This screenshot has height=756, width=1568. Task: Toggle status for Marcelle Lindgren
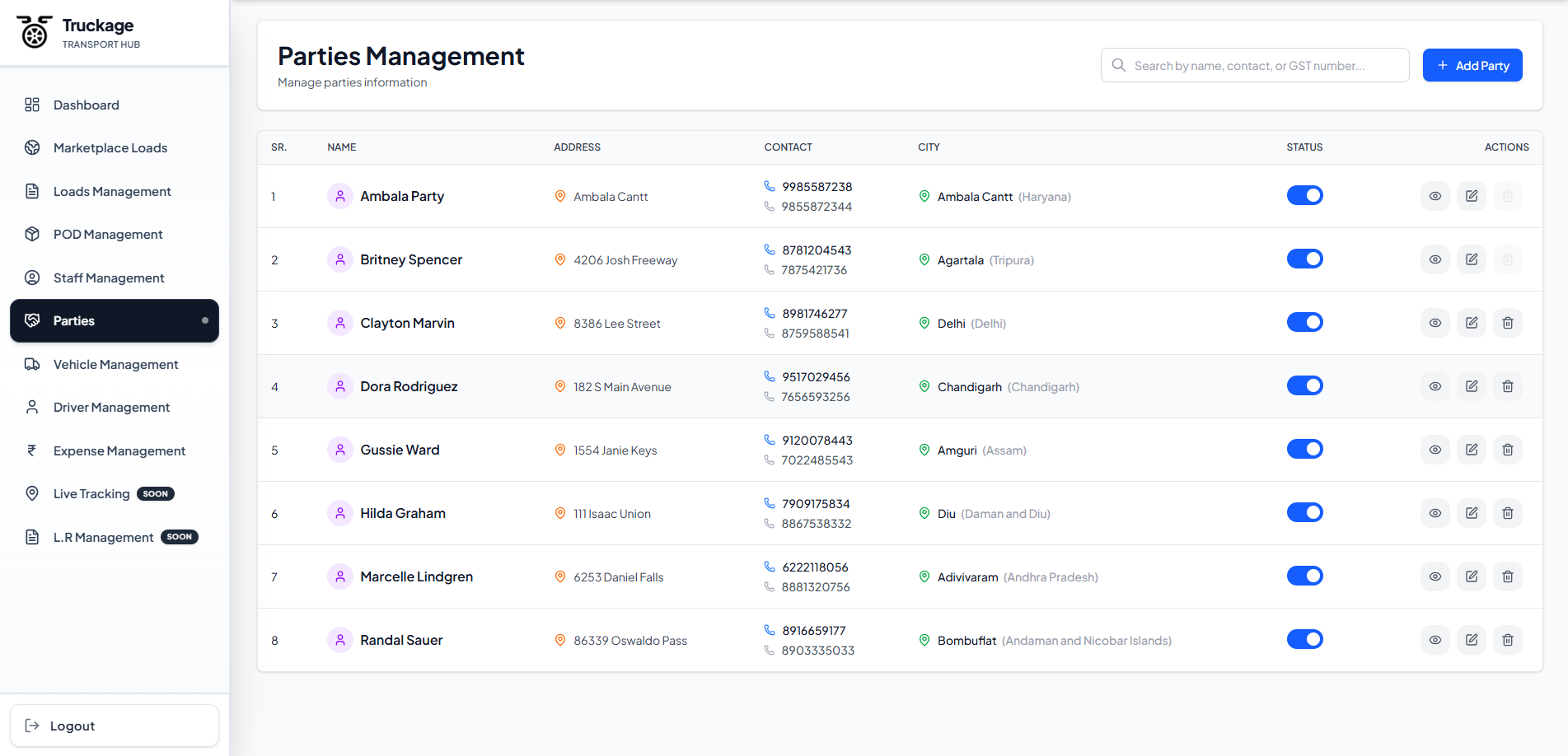click(1304, 576)
